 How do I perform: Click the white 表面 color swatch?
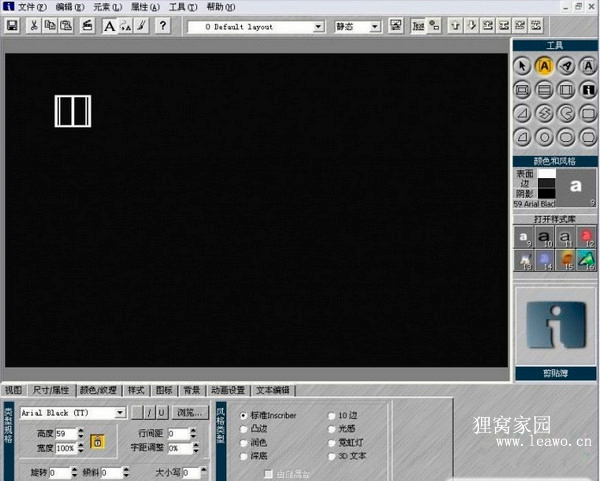pyautogui.click(x=547, y=173)
